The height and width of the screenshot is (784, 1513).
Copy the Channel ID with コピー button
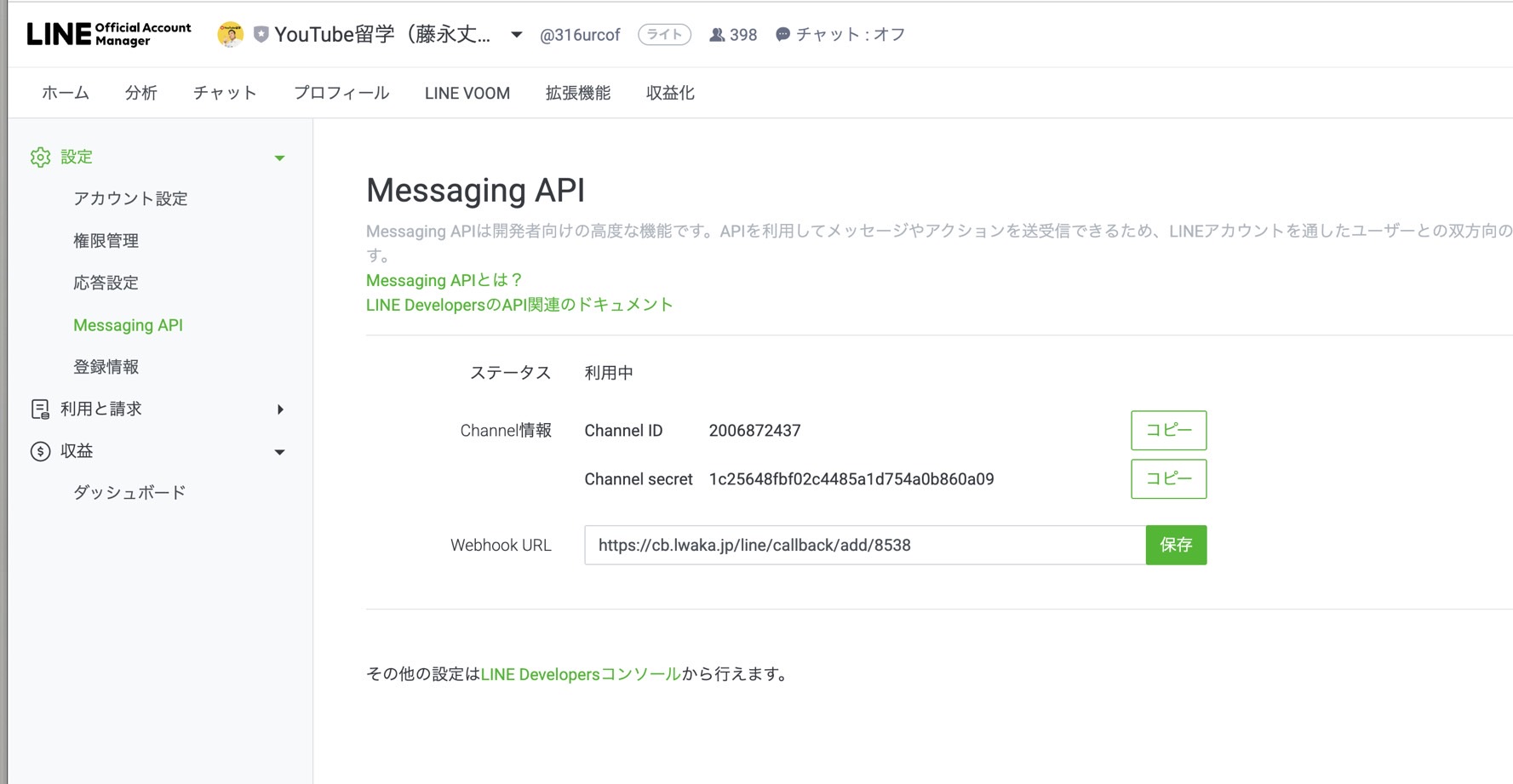(x=1168, y=430)
